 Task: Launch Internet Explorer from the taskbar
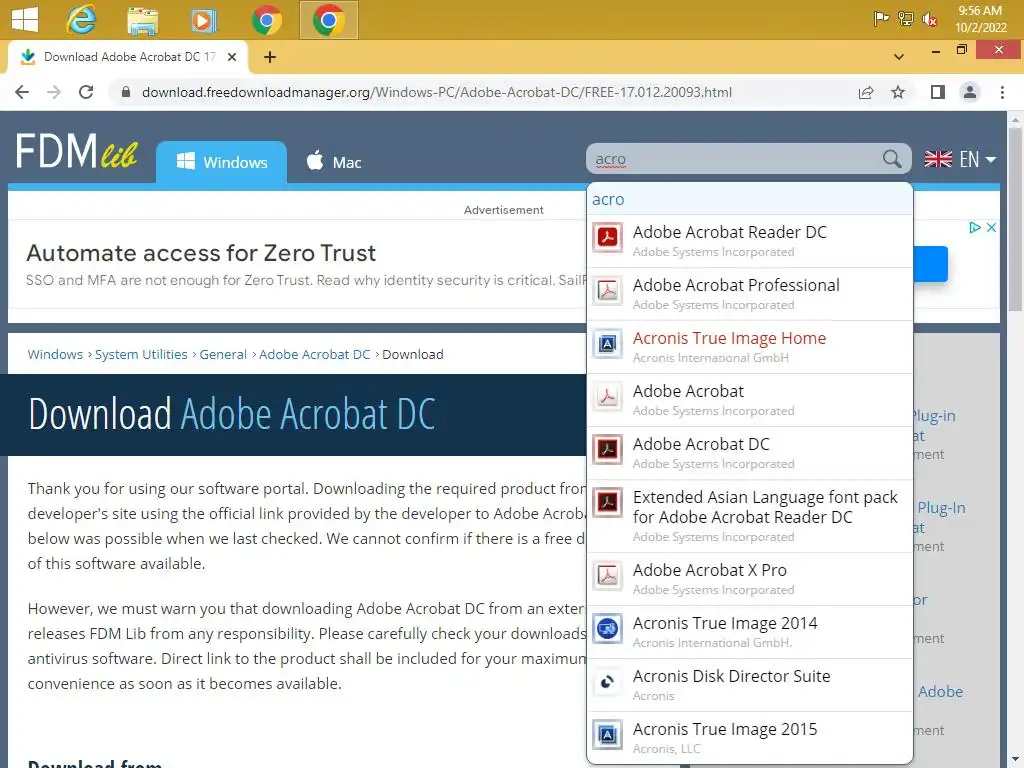(81, 20)
